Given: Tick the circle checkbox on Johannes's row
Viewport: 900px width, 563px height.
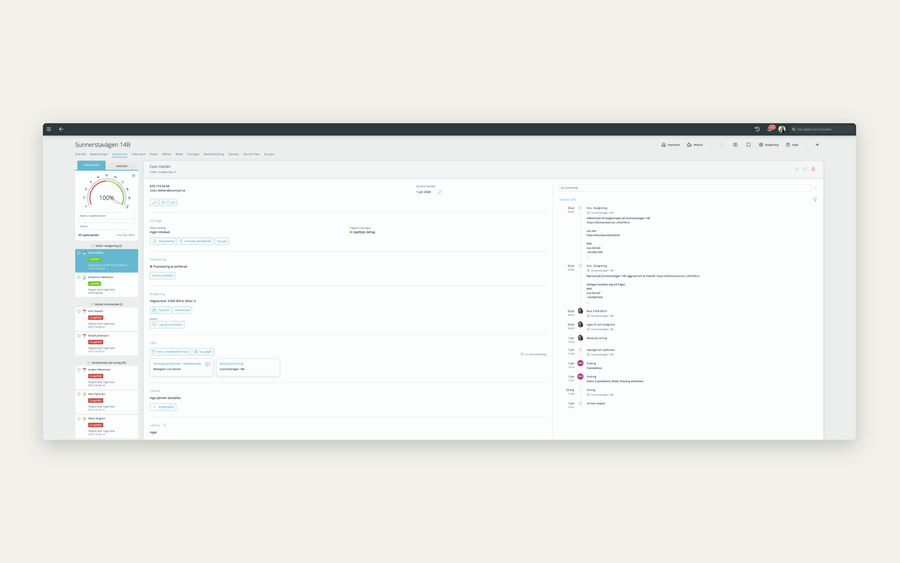Looking at the screenshot, I should point(79,277).
